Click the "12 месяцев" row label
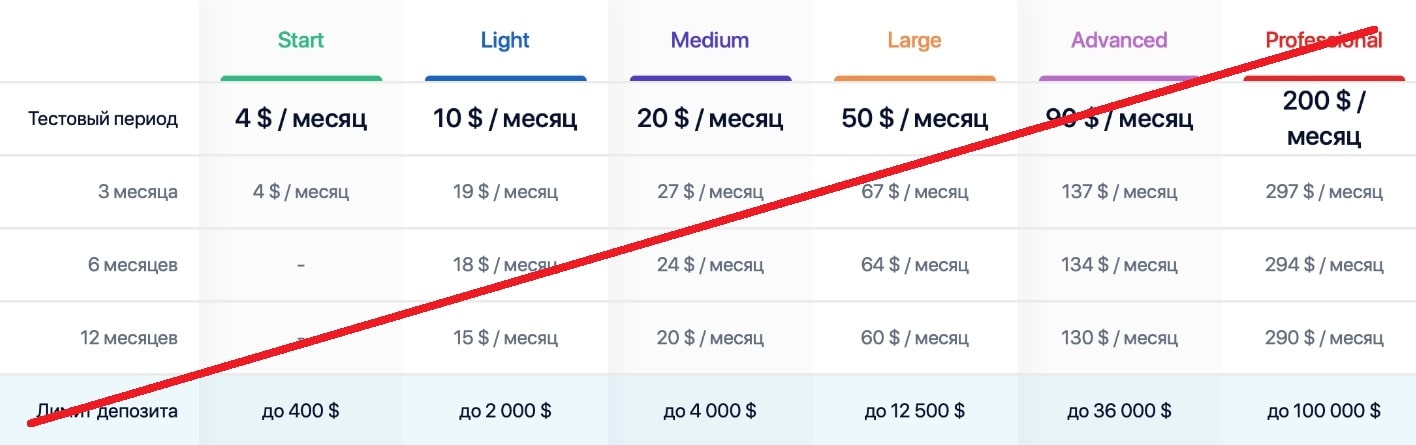Image resolution: width=1416 pixels, height=445 pixels. click(129, 338)
